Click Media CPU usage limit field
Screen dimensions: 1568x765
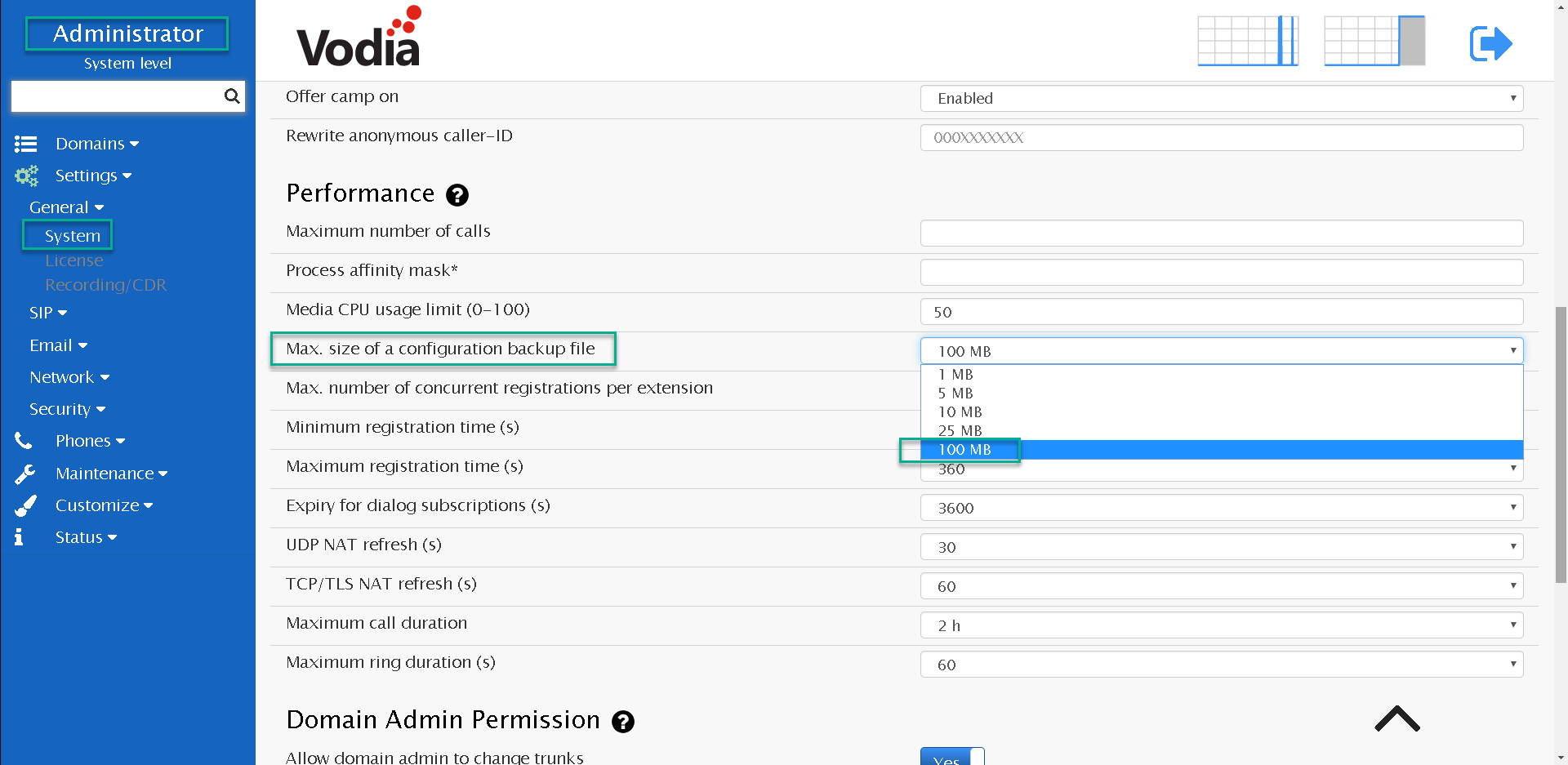1222,312
